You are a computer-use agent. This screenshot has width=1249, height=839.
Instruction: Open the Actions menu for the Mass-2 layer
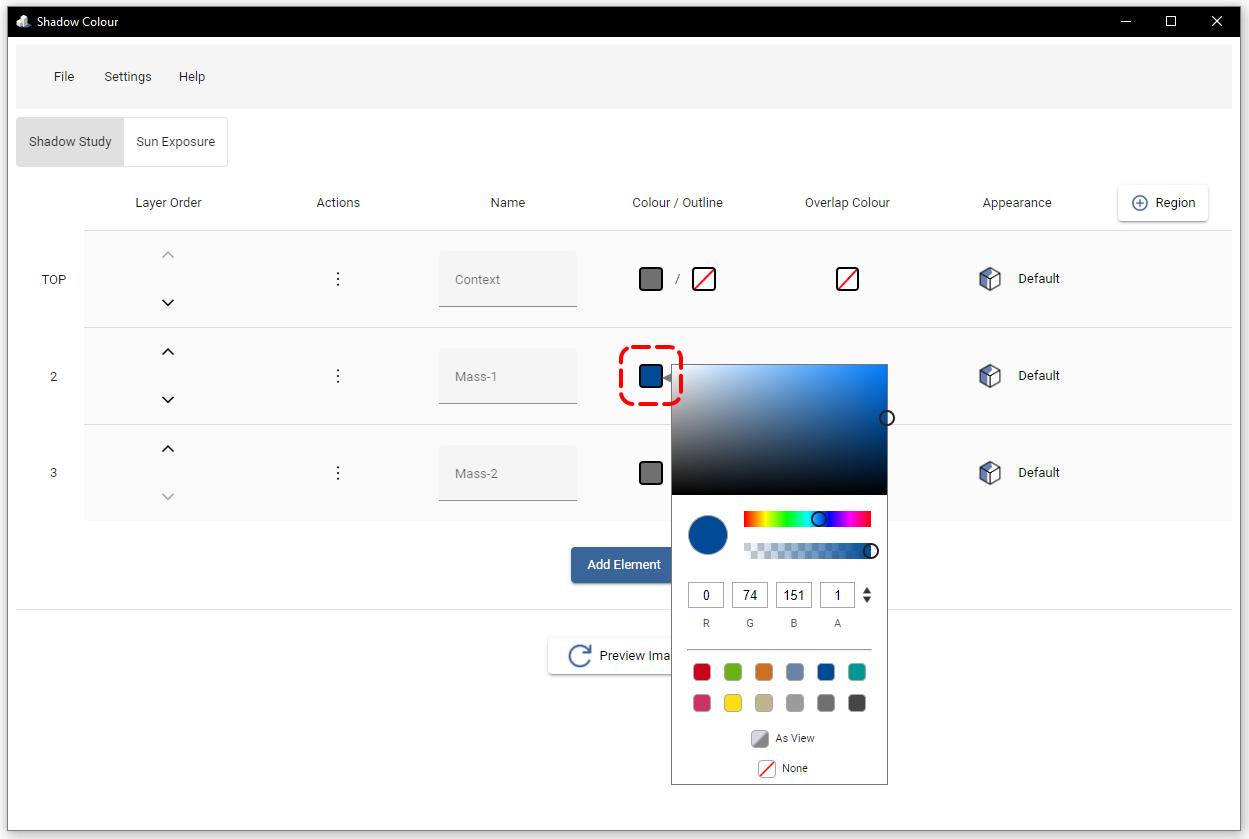click(338, 472)
